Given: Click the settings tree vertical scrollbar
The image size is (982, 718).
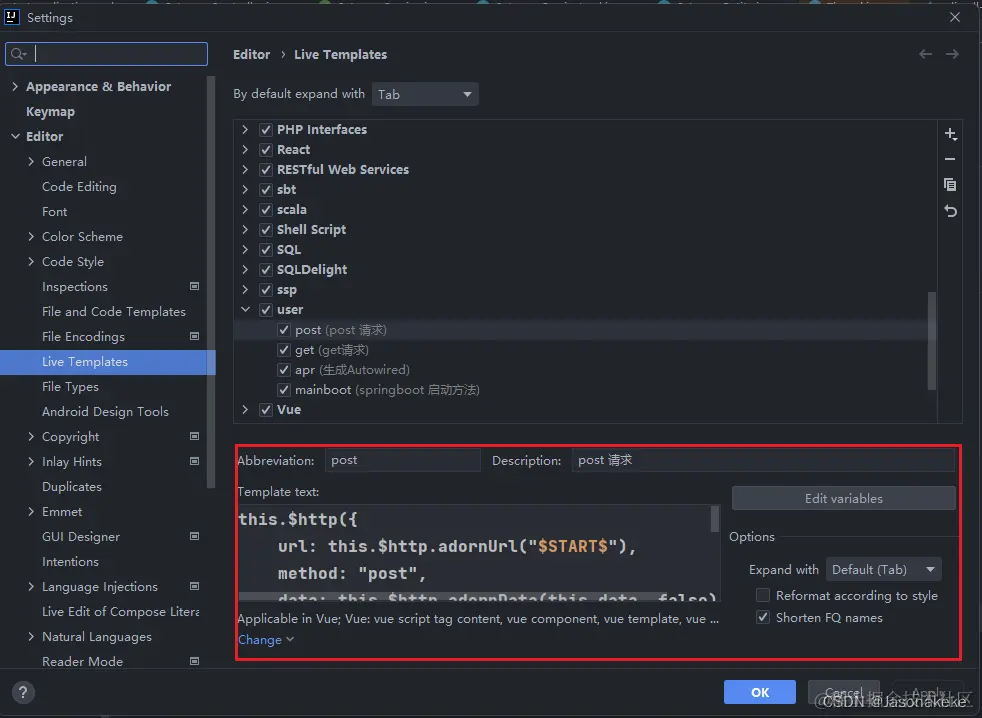Looking at the screenshot, I should [x=211, y=282].
